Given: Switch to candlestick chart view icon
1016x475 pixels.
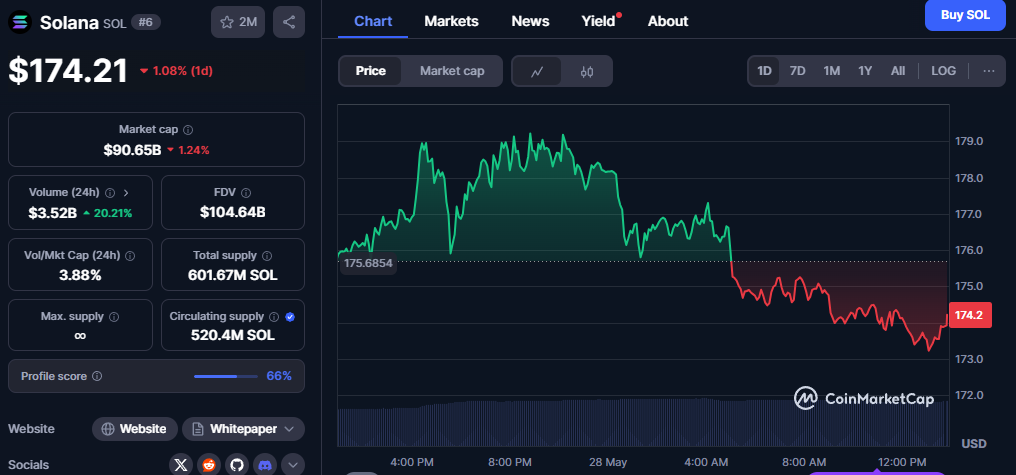Looking at the screenshot, I should click(586, 71).
